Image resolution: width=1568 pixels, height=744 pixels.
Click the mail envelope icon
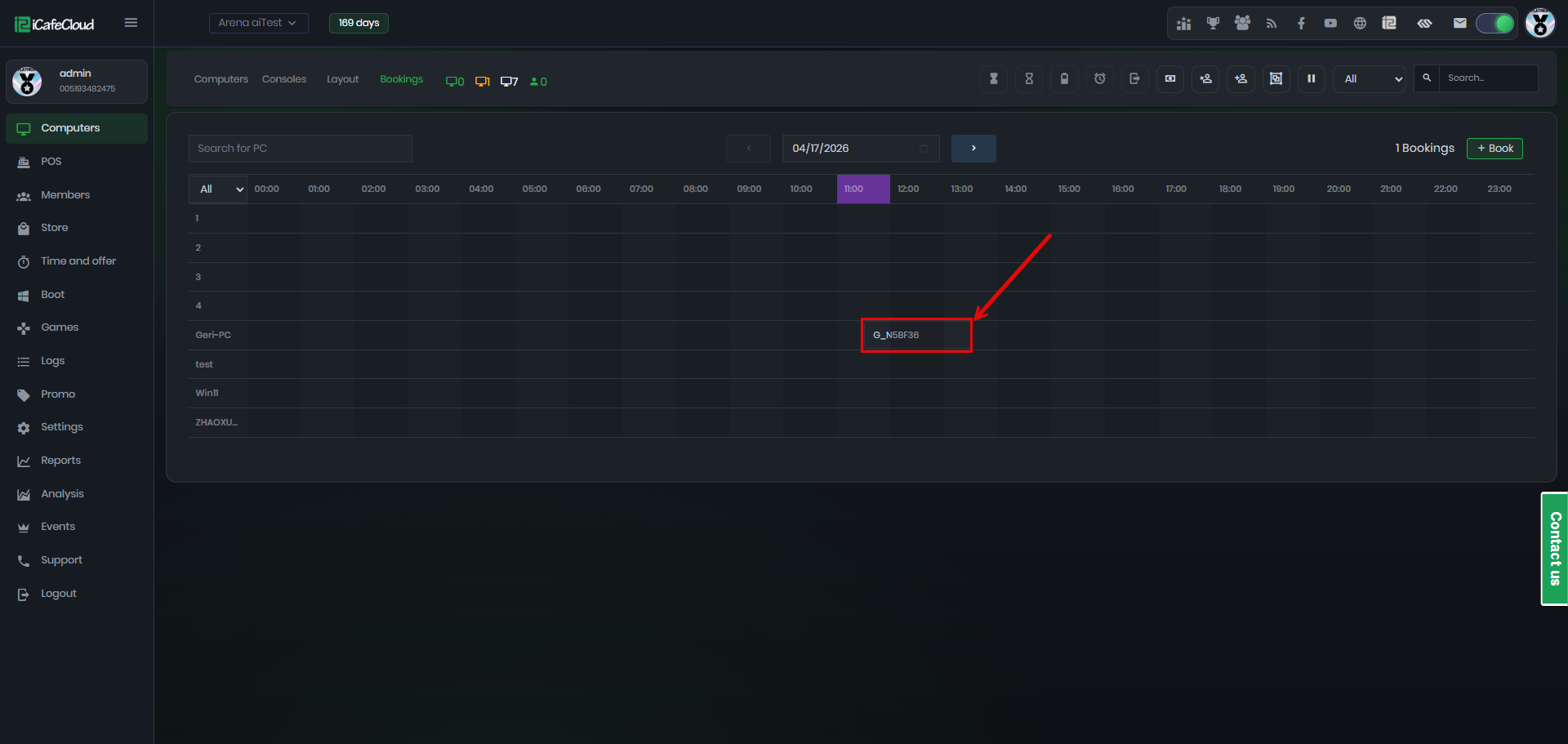pyautogui.click(x=1459, y=23)
